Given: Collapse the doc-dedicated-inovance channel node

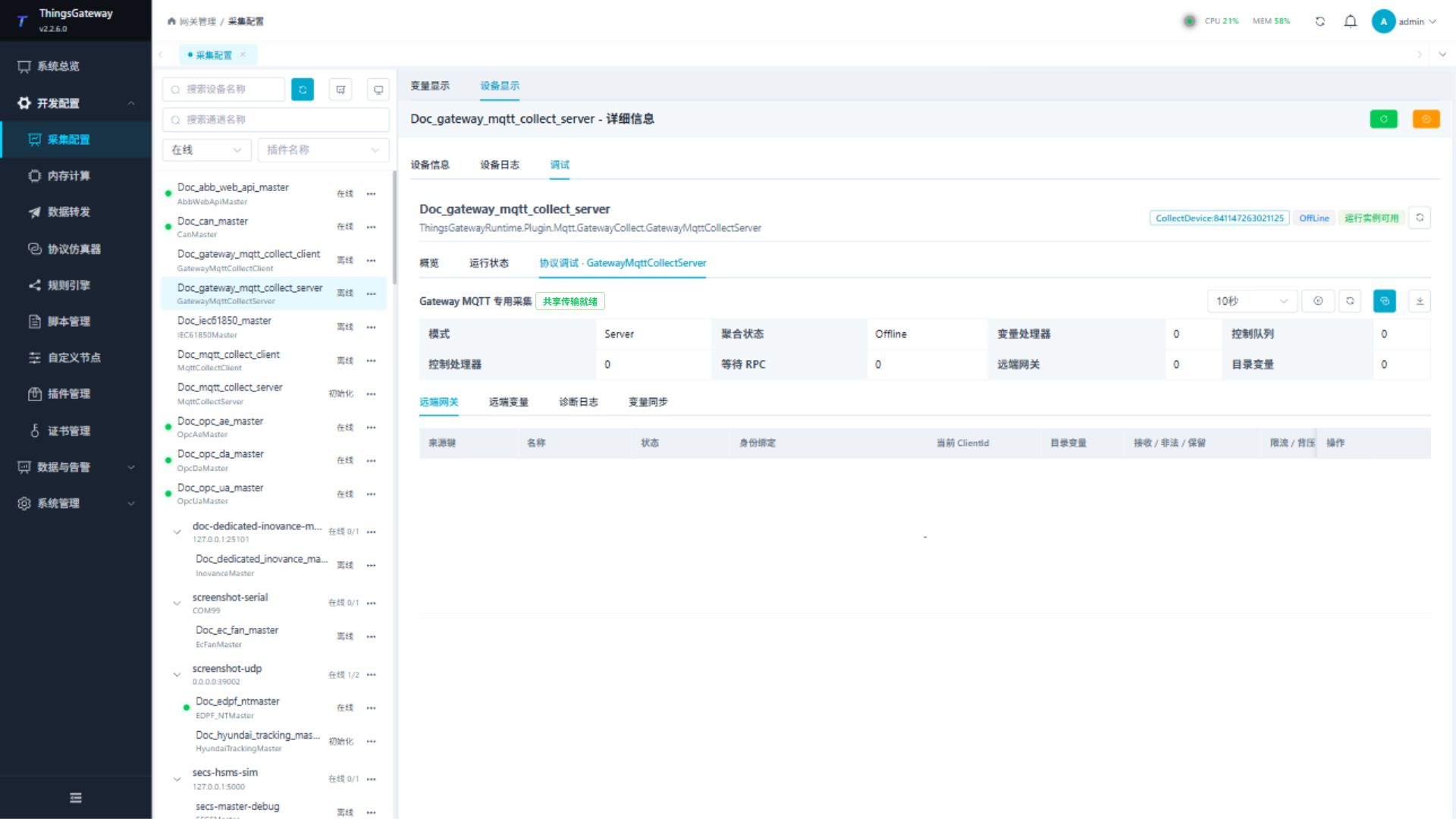Looking at the screenshot, I should pos(177,532).
